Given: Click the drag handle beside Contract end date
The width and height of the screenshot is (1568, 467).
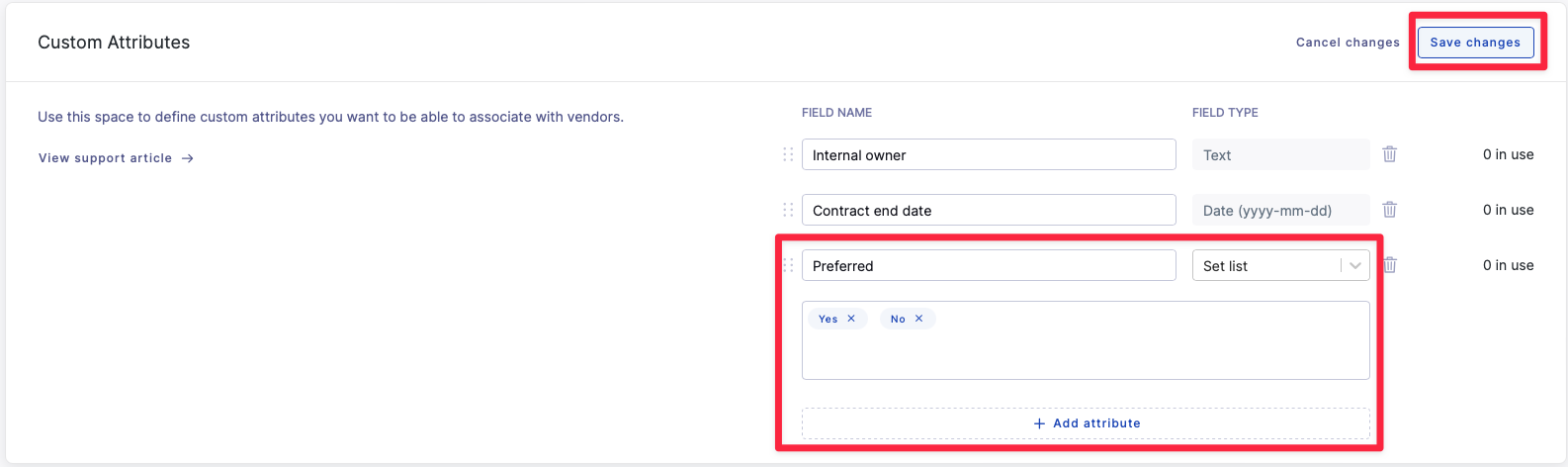Looking at the screenshot, I should 788,210.
